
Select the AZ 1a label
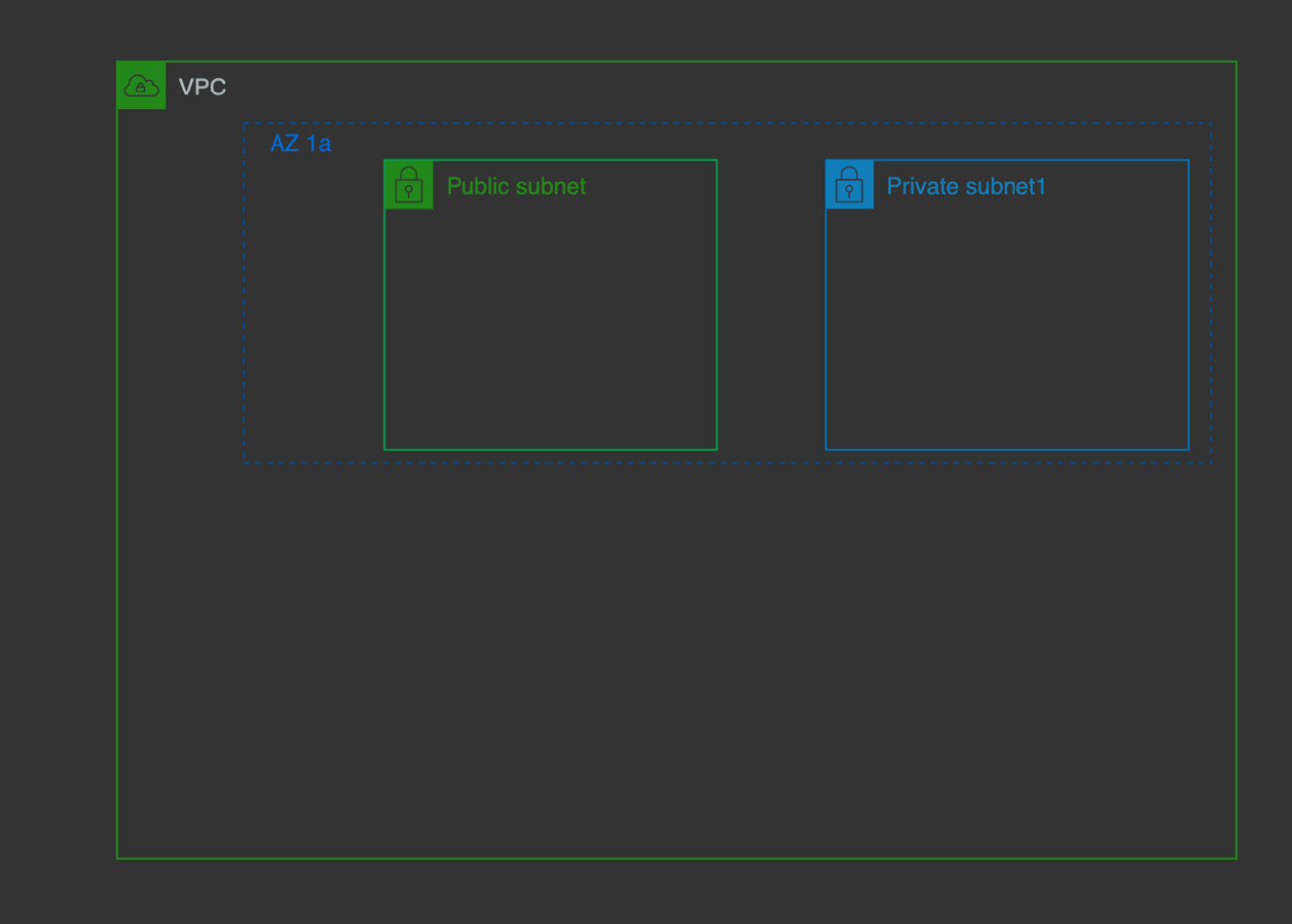coord(300,144)
